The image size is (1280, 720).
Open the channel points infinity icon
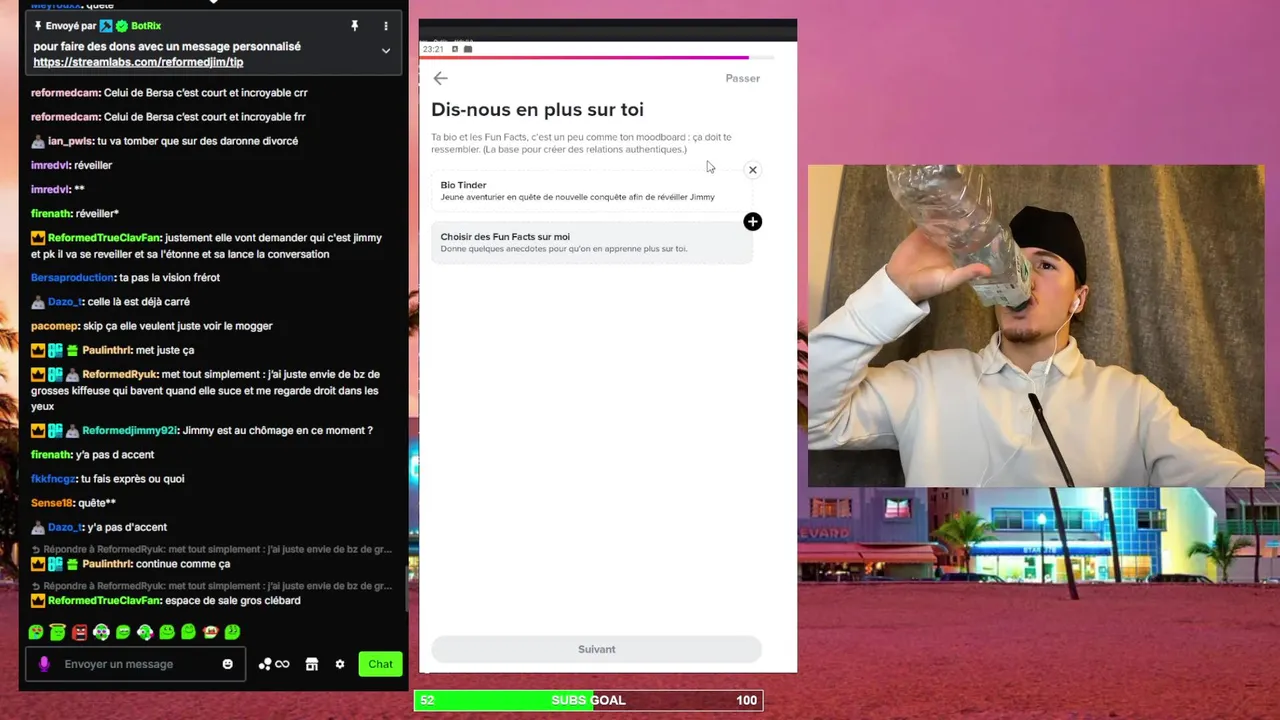point(274,664)
